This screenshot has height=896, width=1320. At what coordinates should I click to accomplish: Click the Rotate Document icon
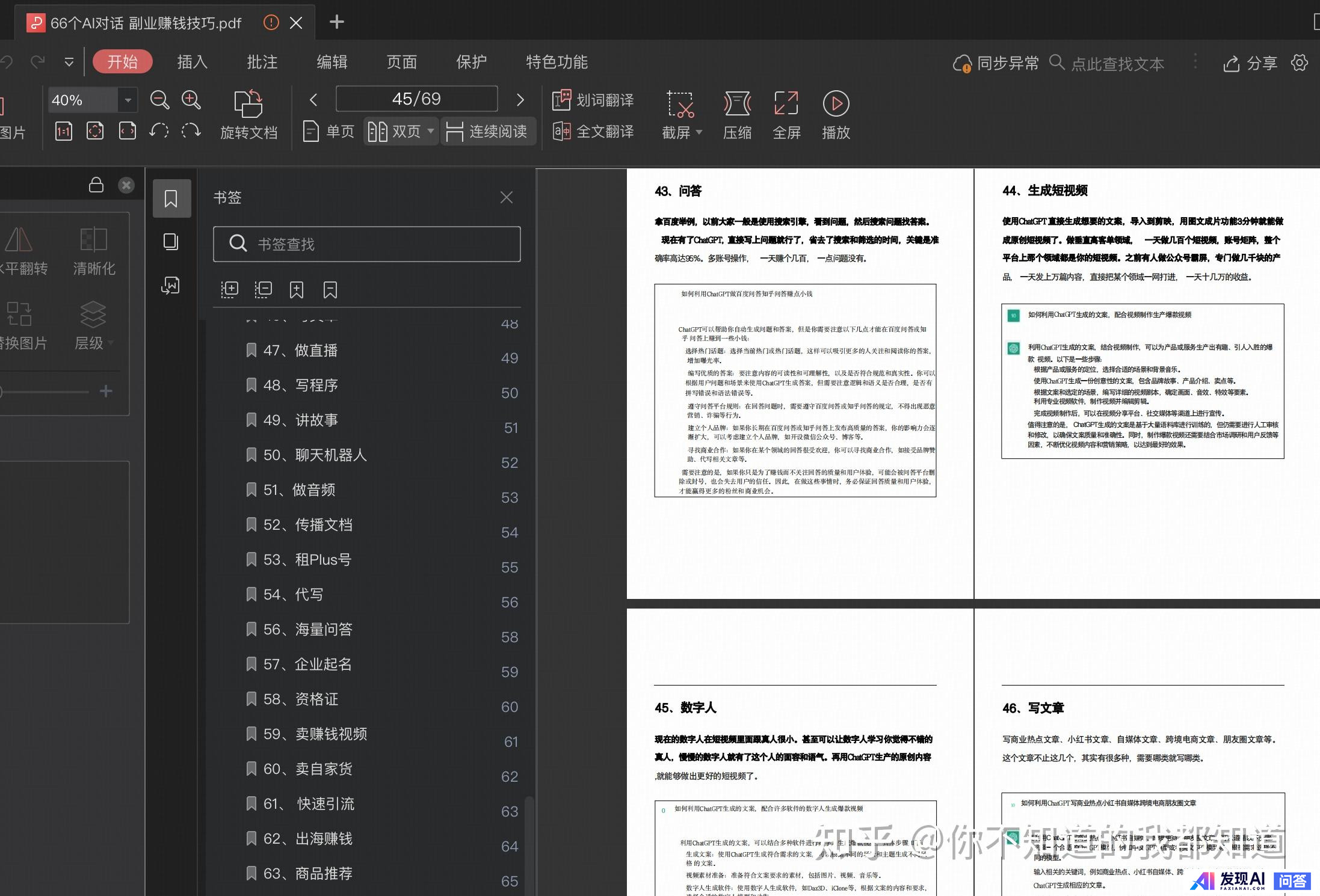click(248, 105)
